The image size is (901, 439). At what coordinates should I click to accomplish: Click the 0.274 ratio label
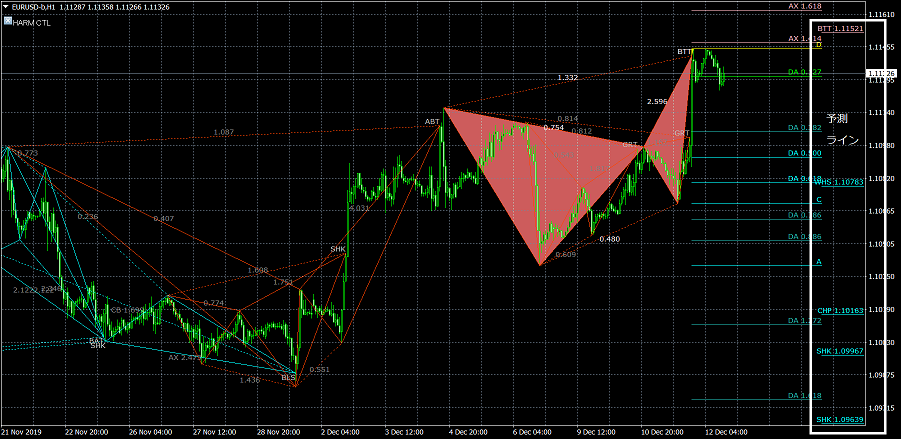214,303
